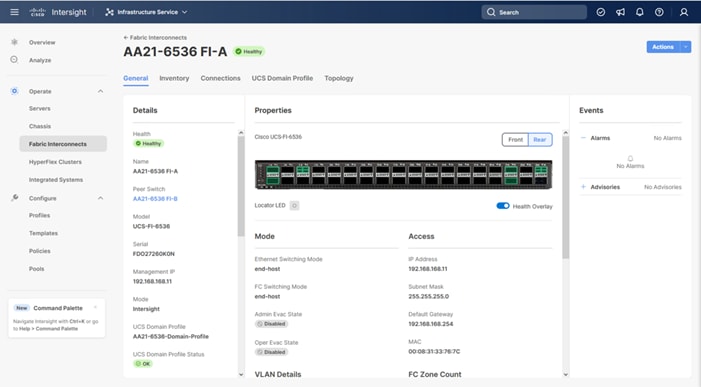Open the requests checkmark icon in header
The width and height of the screenshot is (701, 387).
pyautogui.click(x=601, y=12)
